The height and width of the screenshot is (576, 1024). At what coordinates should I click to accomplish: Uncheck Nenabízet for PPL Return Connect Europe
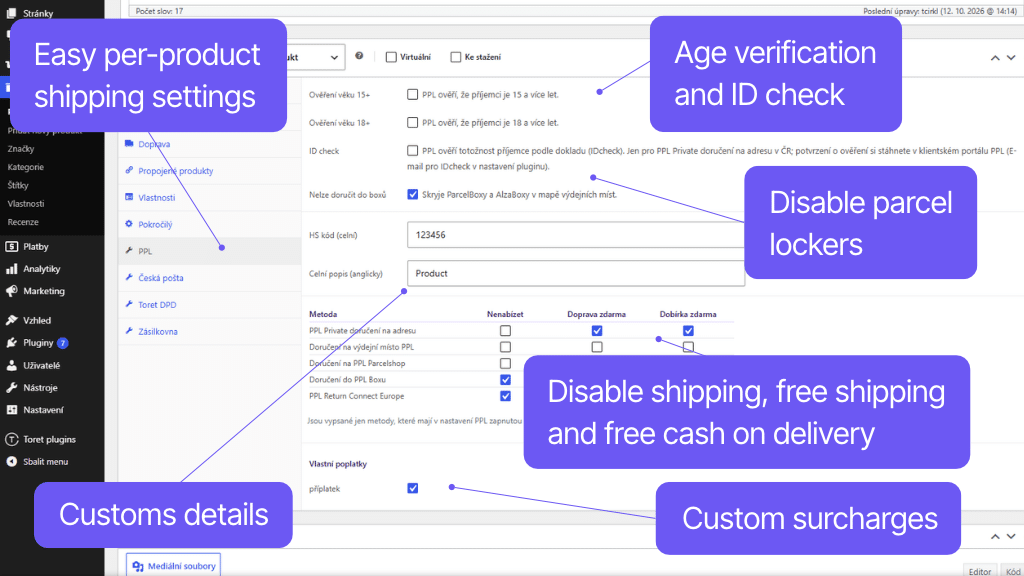click(505, 396)
